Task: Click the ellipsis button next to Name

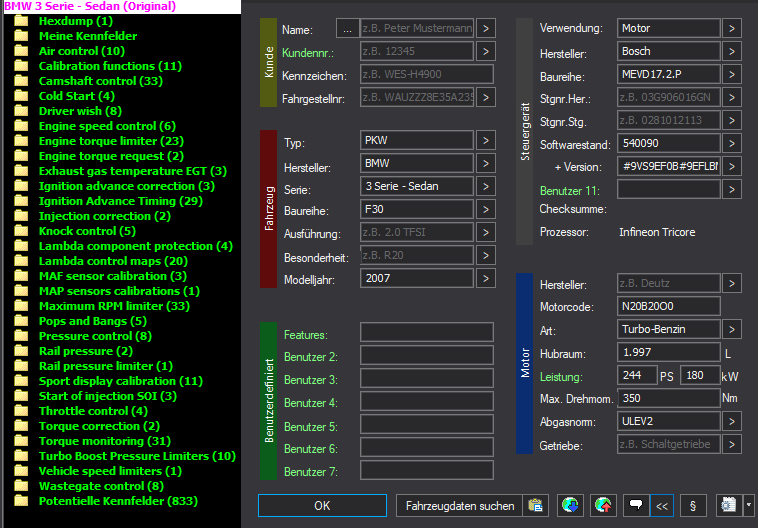Action: (348, 29)
